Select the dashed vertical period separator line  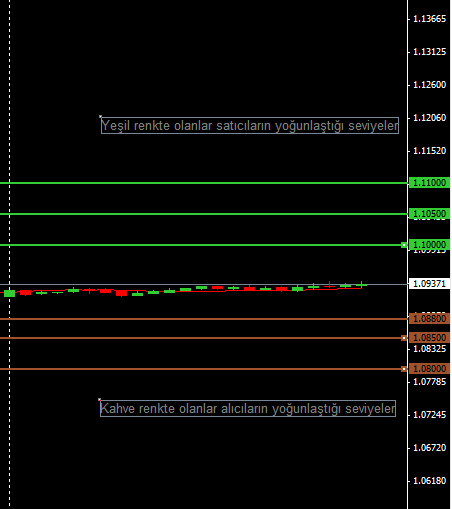coord(9,254)
